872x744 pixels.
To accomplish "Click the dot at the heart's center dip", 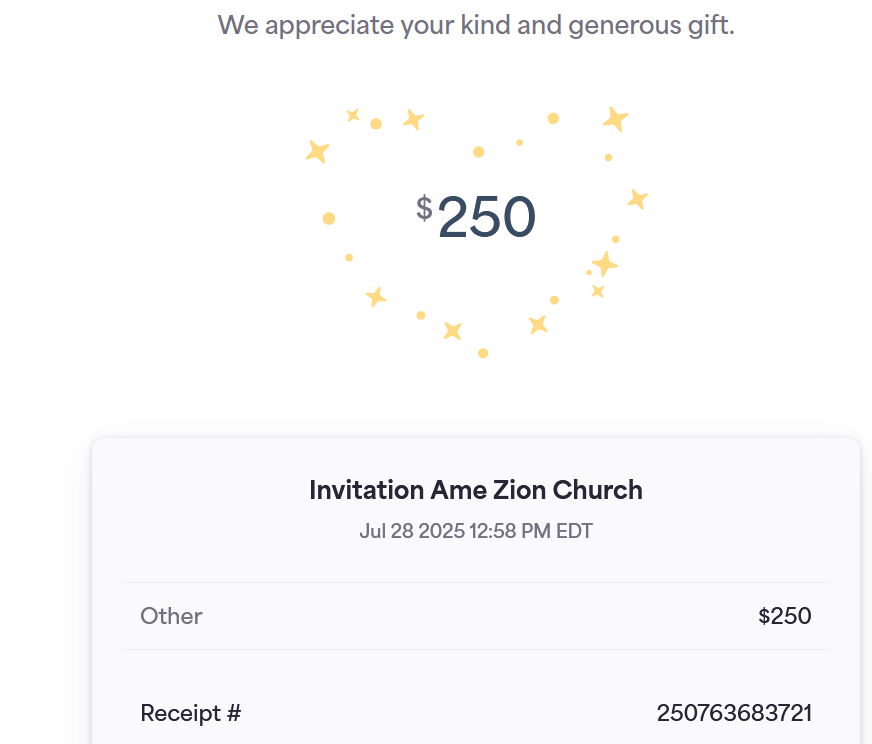I will tap(479, 152).
